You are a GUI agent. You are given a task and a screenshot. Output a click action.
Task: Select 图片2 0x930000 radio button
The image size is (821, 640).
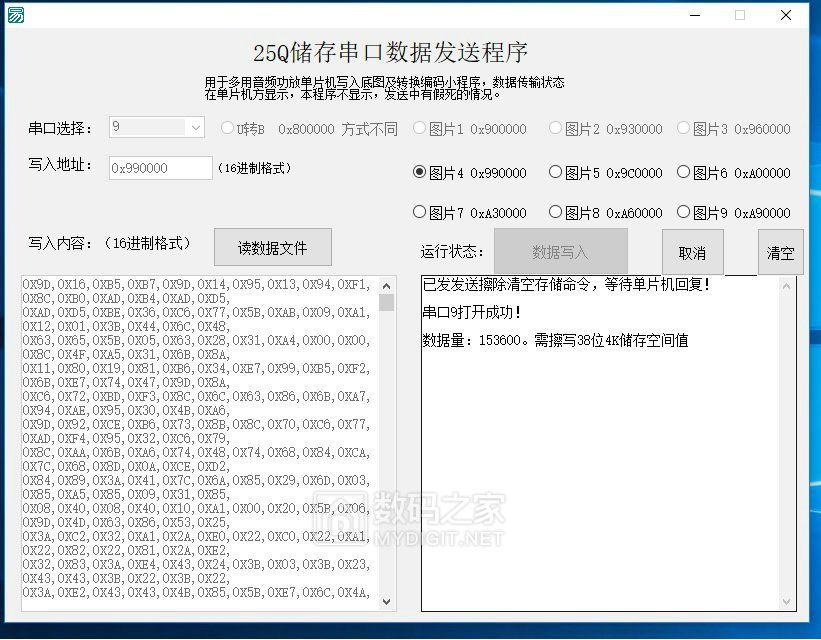[x=556, y=128]
